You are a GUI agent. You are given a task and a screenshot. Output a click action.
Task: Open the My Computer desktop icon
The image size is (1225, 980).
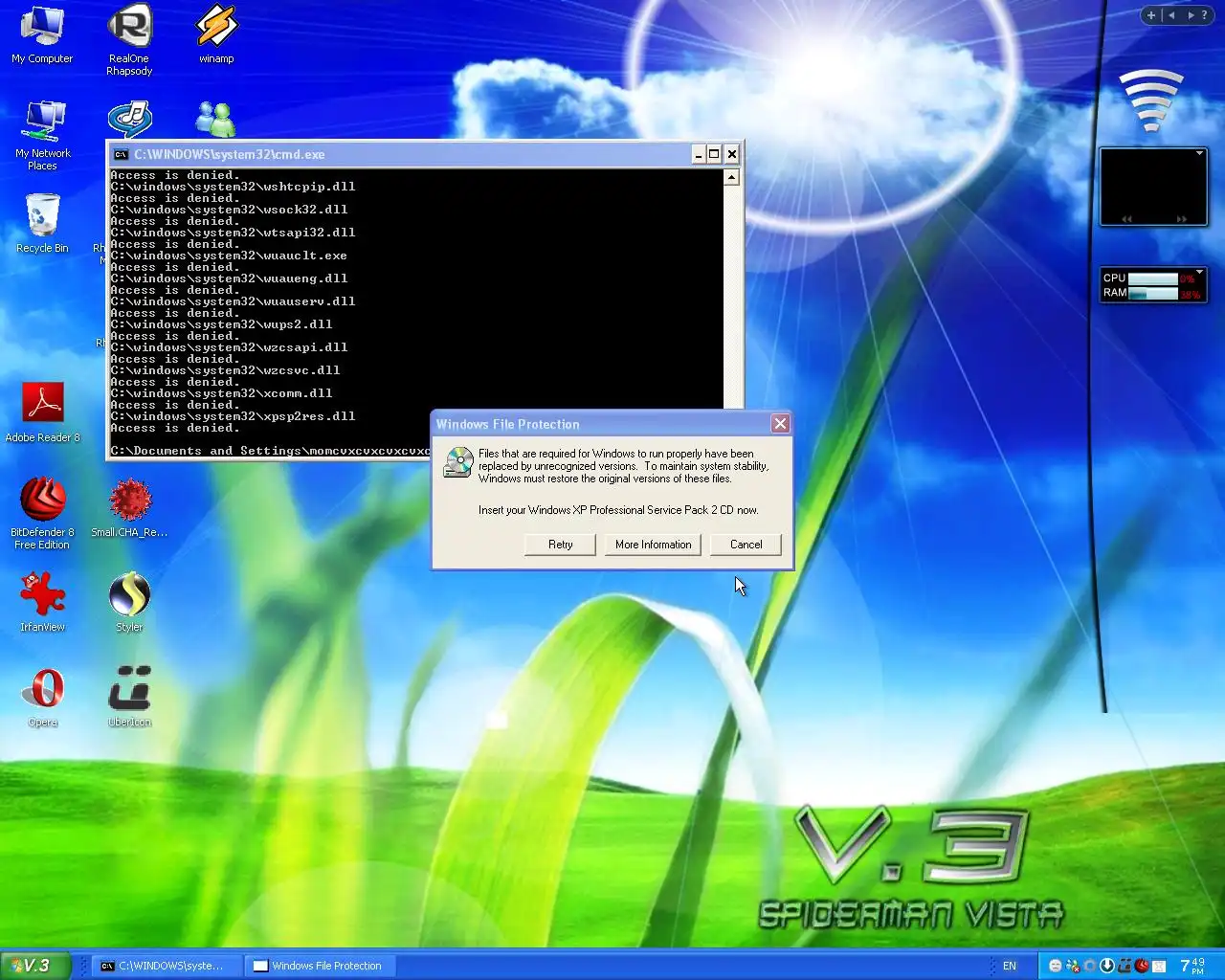point(42,35)
